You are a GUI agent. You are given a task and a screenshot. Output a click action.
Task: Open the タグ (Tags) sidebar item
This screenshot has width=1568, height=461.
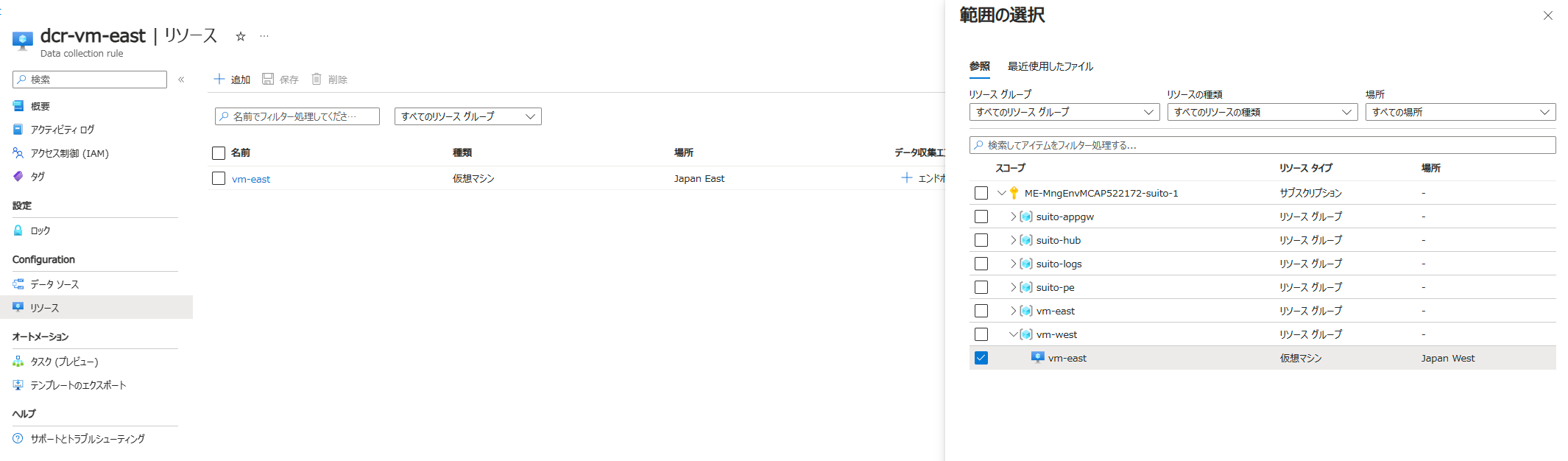38,177
